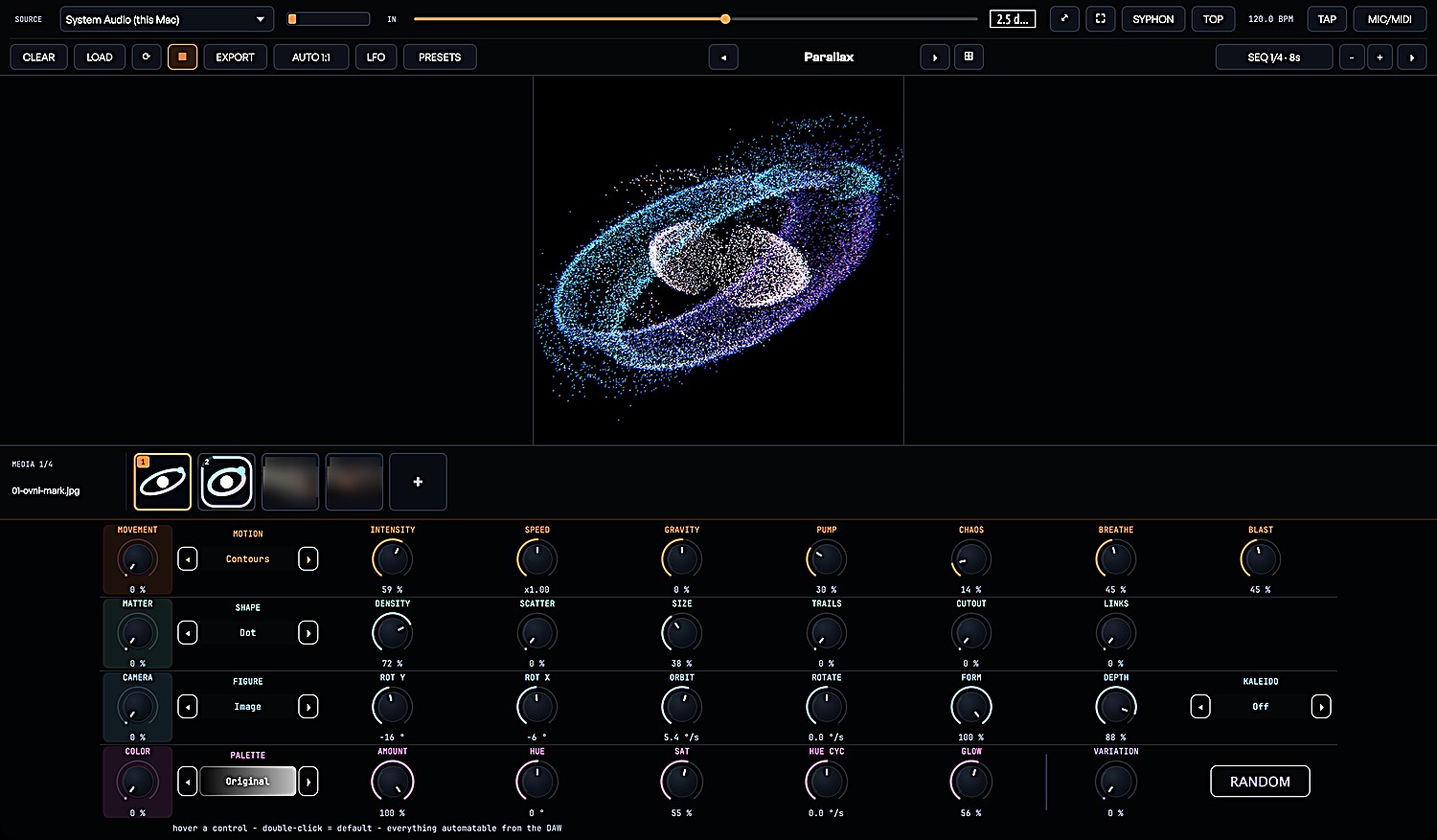
Task: Click the CLEAR button
Action: coord(39,57)
